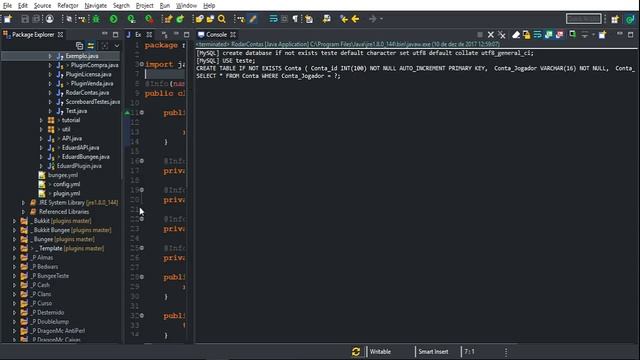Open RodarContas.java in Package Explorer
Image resolution: width=640 pixels, height=360 pixels.
[x=87, y=93]
